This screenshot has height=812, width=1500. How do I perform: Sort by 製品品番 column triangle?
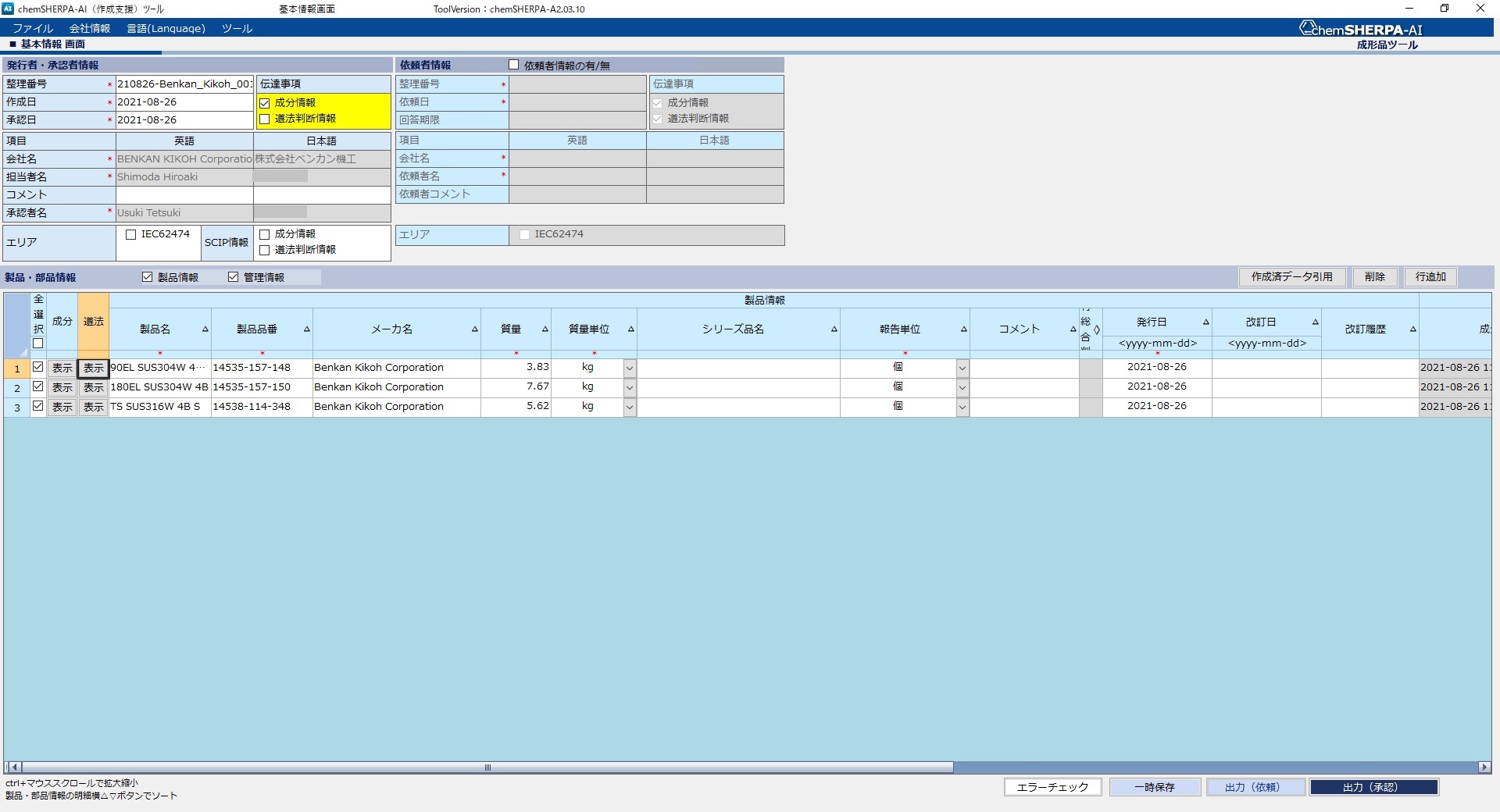click(x=307, y=329)
